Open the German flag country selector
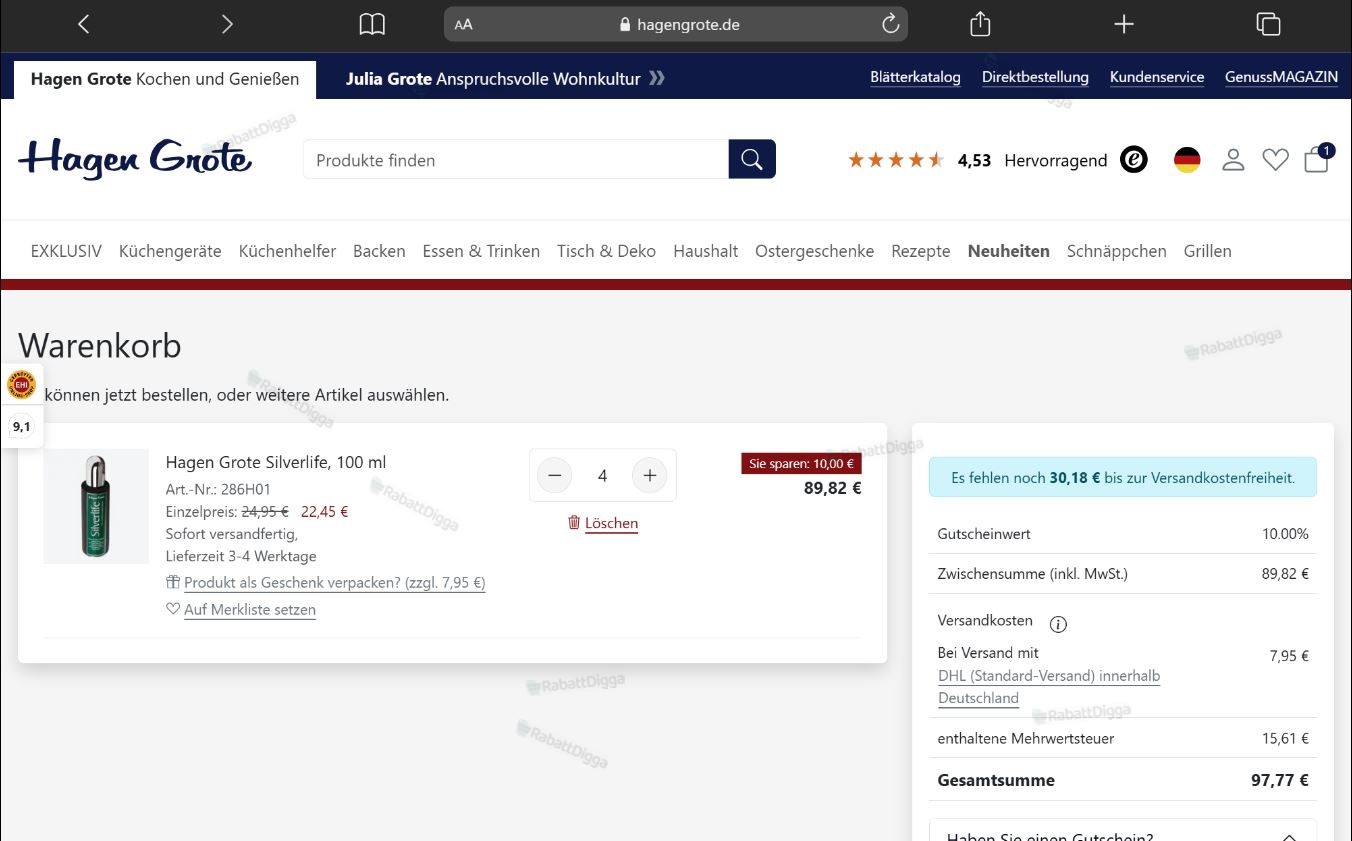1352x841 pixels. pyautogui.click(x=1187, y=160)
